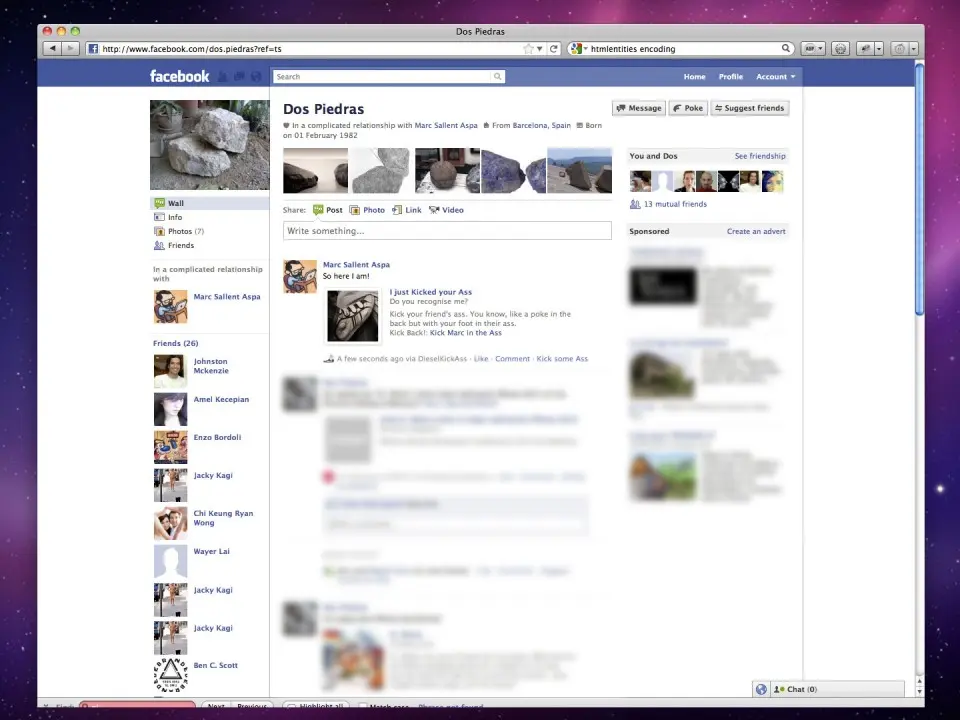This screenshot has height=720, width=960.
Task: Click the Facebook favicon in the address bar
Action: coord(93,48)
